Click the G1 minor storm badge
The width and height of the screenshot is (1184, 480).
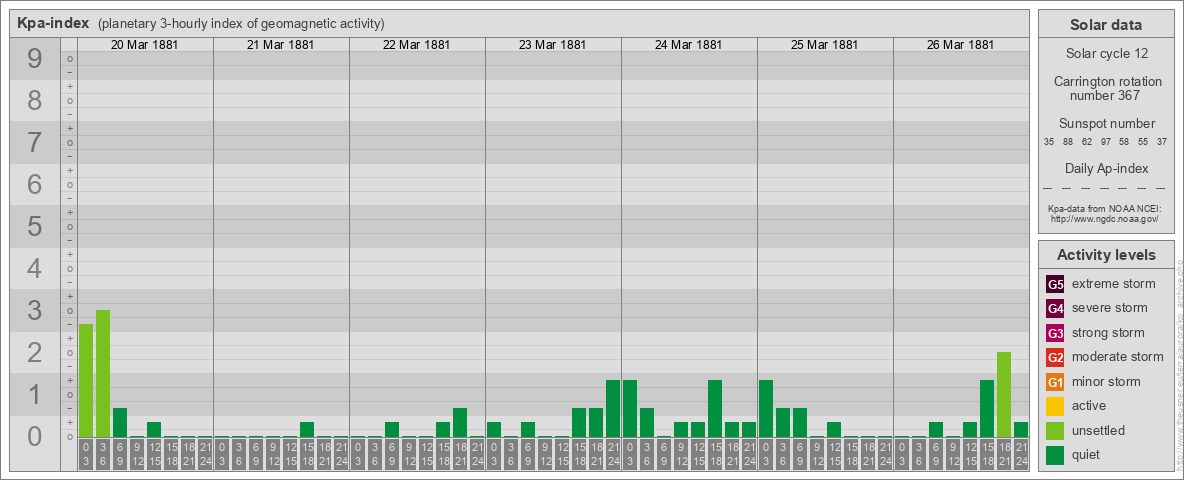(1055, 382)
